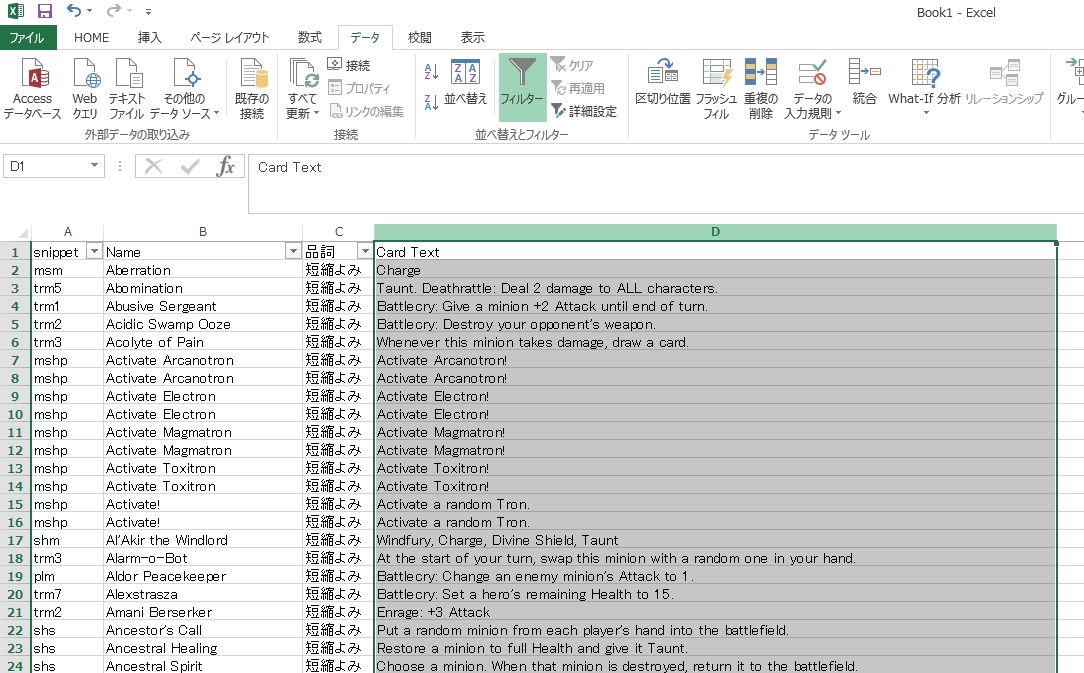1084x673 pixels.
Task: Open the Customize Quick Access Toolbar arrow
Action: pyautogui.click(x=149, y=12)
